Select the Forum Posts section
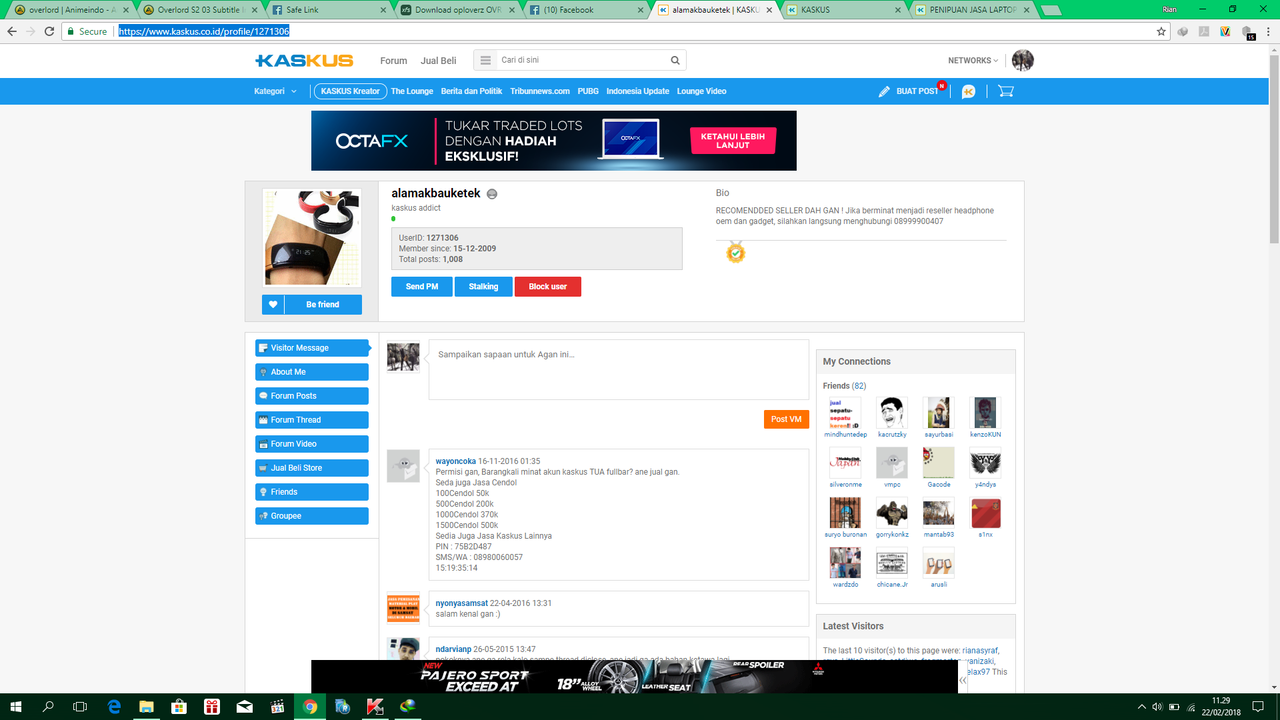Viewport: 1280px width, 720px height. tap(312, 396)
